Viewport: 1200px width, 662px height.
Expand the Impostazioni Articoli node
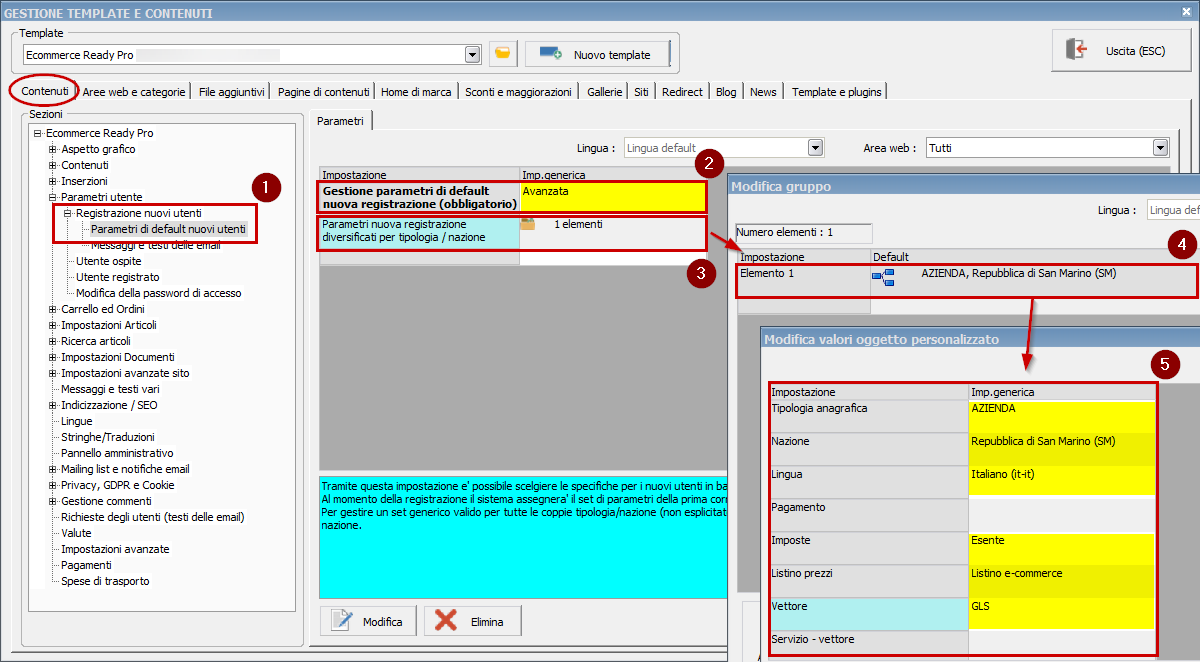click(53, 325)
